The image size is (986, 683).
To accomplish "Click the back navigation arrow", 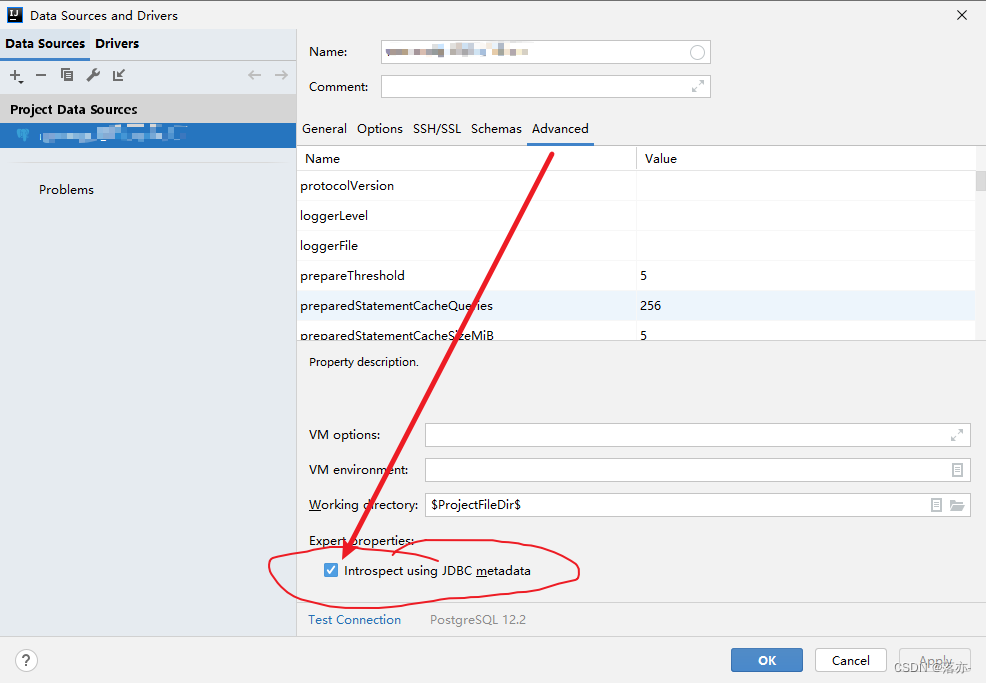I will tap(255, 74).
